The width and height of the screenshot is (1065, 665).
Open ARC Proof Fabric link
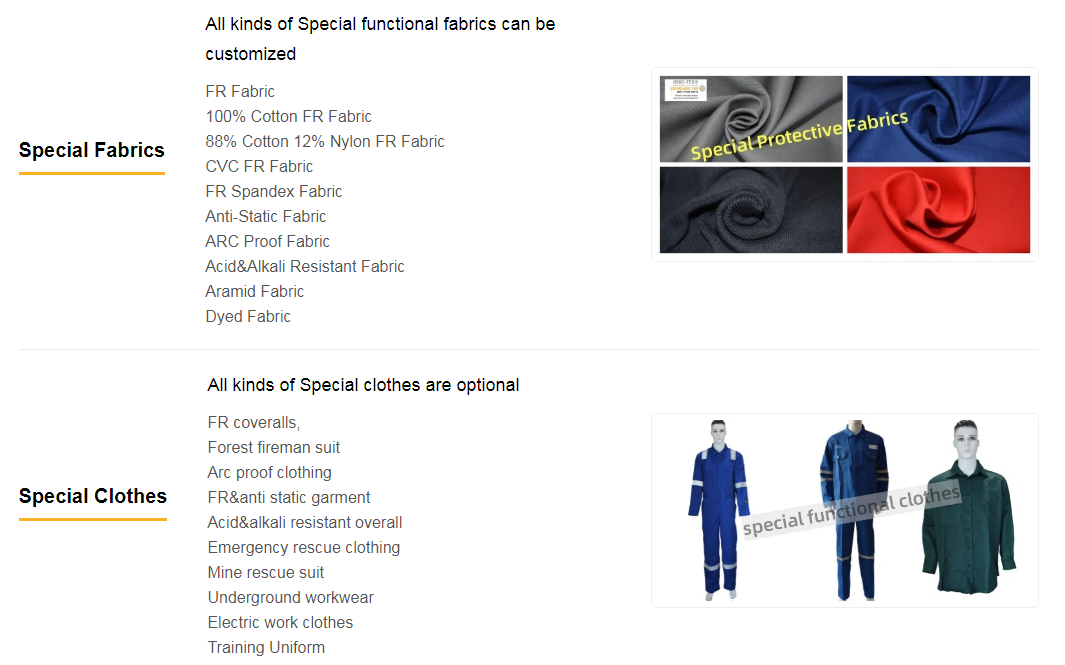pos(268,242)
